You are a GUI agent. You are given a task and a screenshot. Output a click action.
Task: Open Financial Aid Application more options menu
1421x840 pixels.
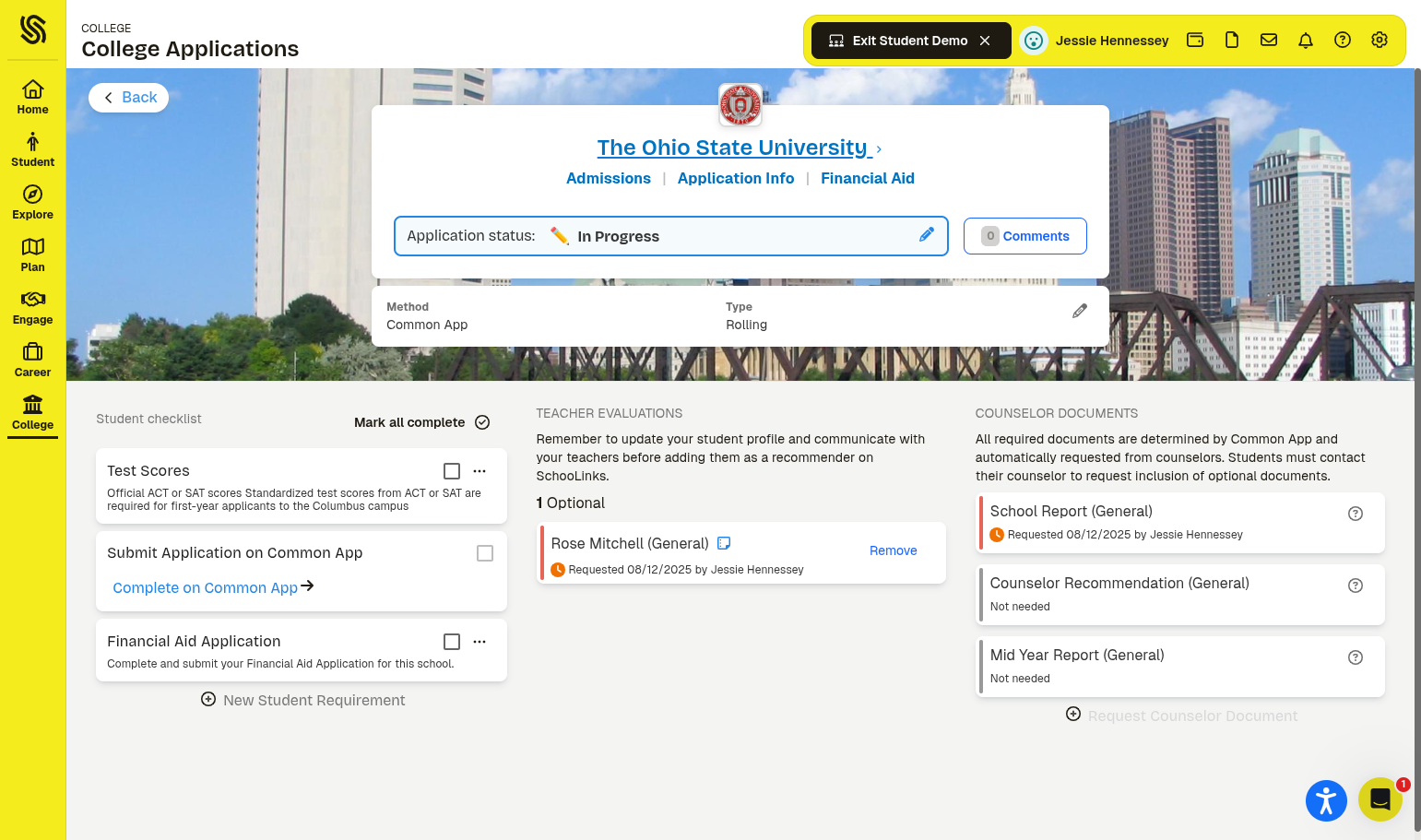coord(480,642)
